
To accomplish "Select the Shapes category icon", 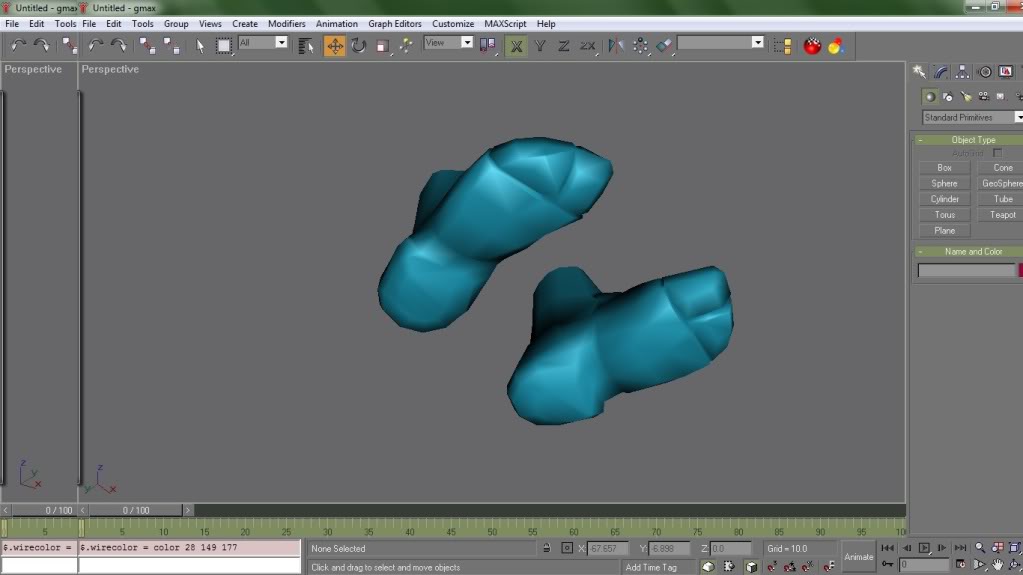I will pos(947,97).
